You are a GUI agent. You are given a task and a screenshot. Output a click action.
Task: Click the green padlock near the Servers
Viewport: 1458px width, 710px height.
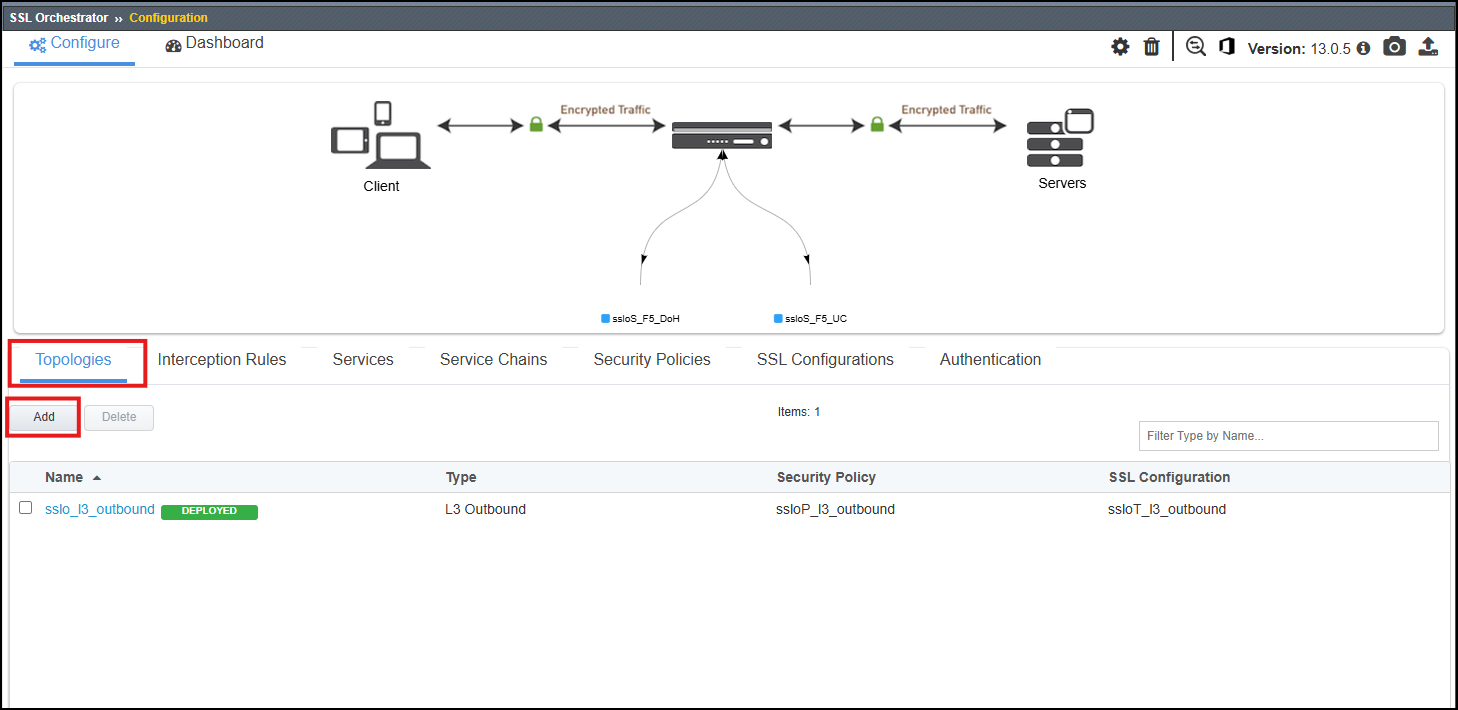[x=877, y=124]
